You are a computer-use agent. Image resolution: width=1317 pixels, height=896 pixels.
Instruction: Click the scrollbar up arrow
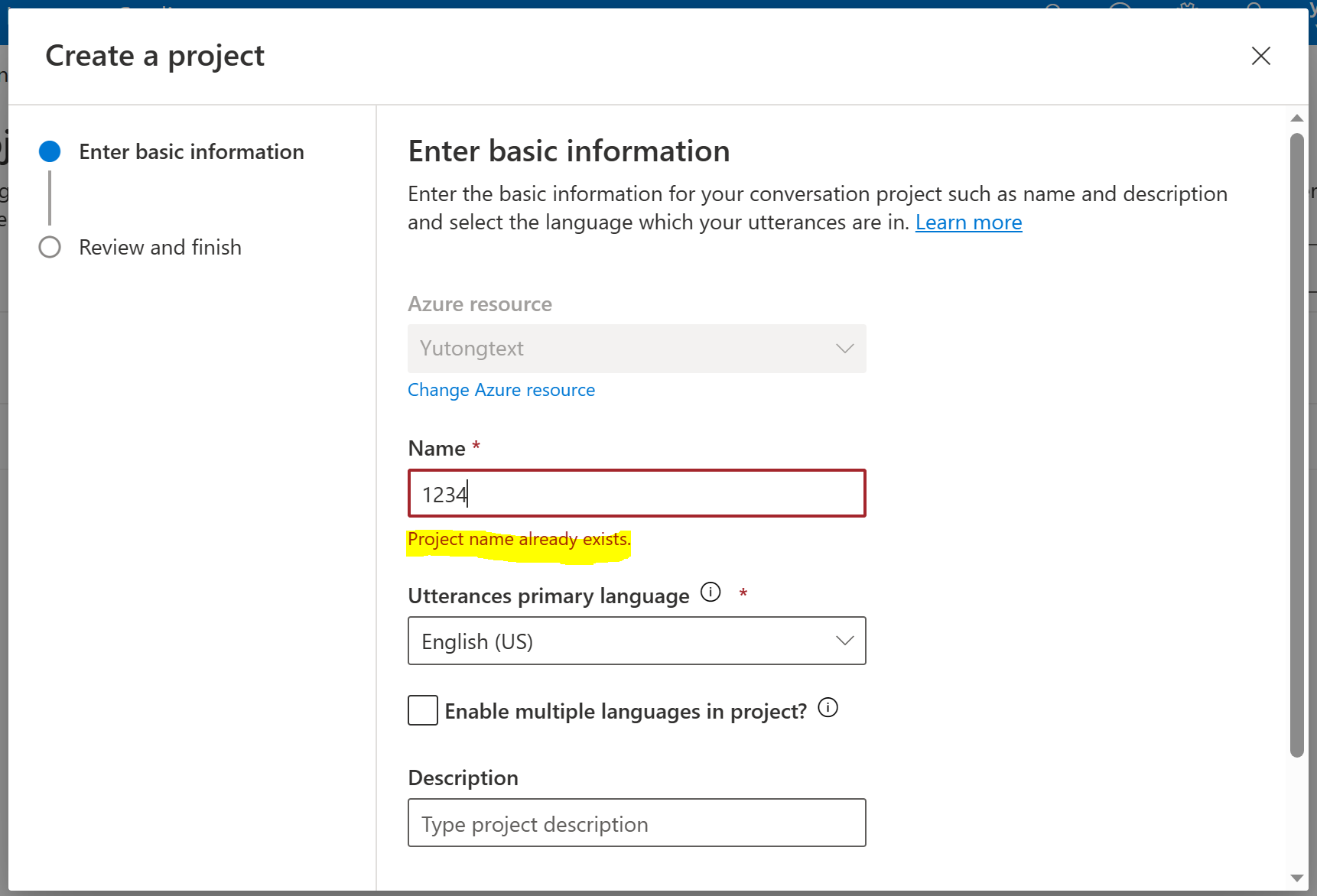[x=1297, y=118]
